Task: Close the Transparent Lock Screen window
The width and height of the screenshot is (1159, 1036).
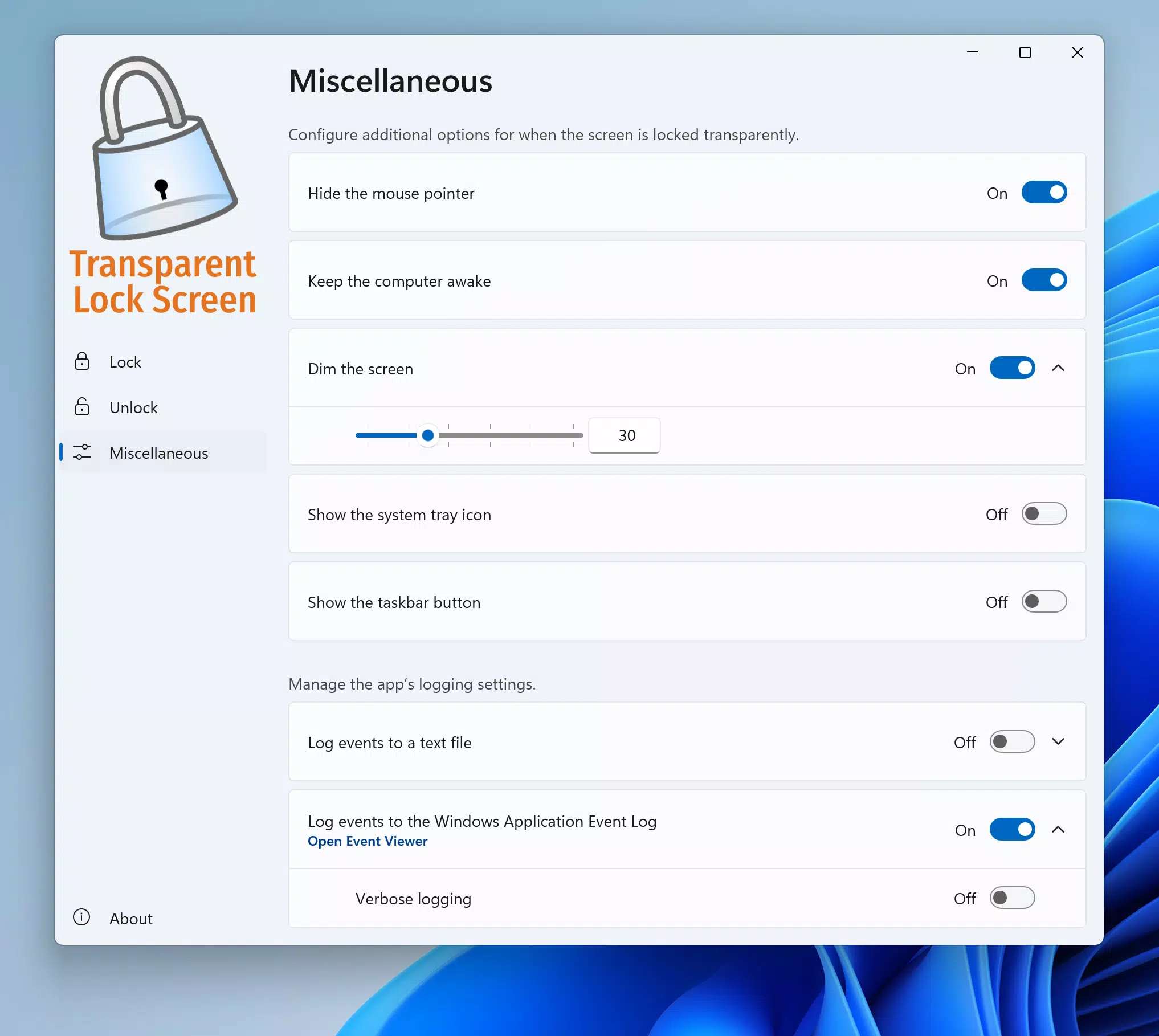Action: [1078, 52]
